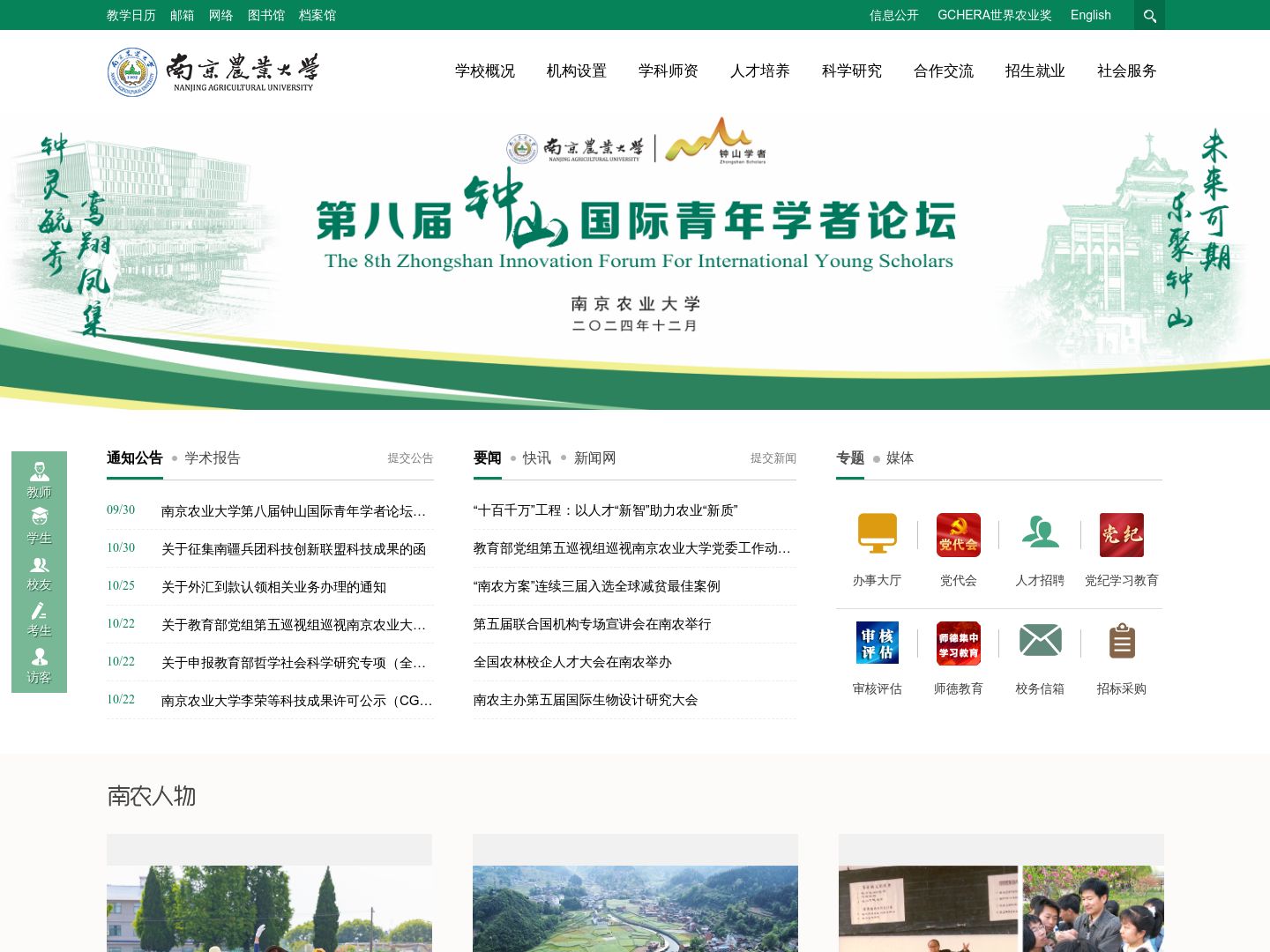Screen dimensions: 1270x952
Task: Open the 审核评估 blue icon
Action: (877, 642)
